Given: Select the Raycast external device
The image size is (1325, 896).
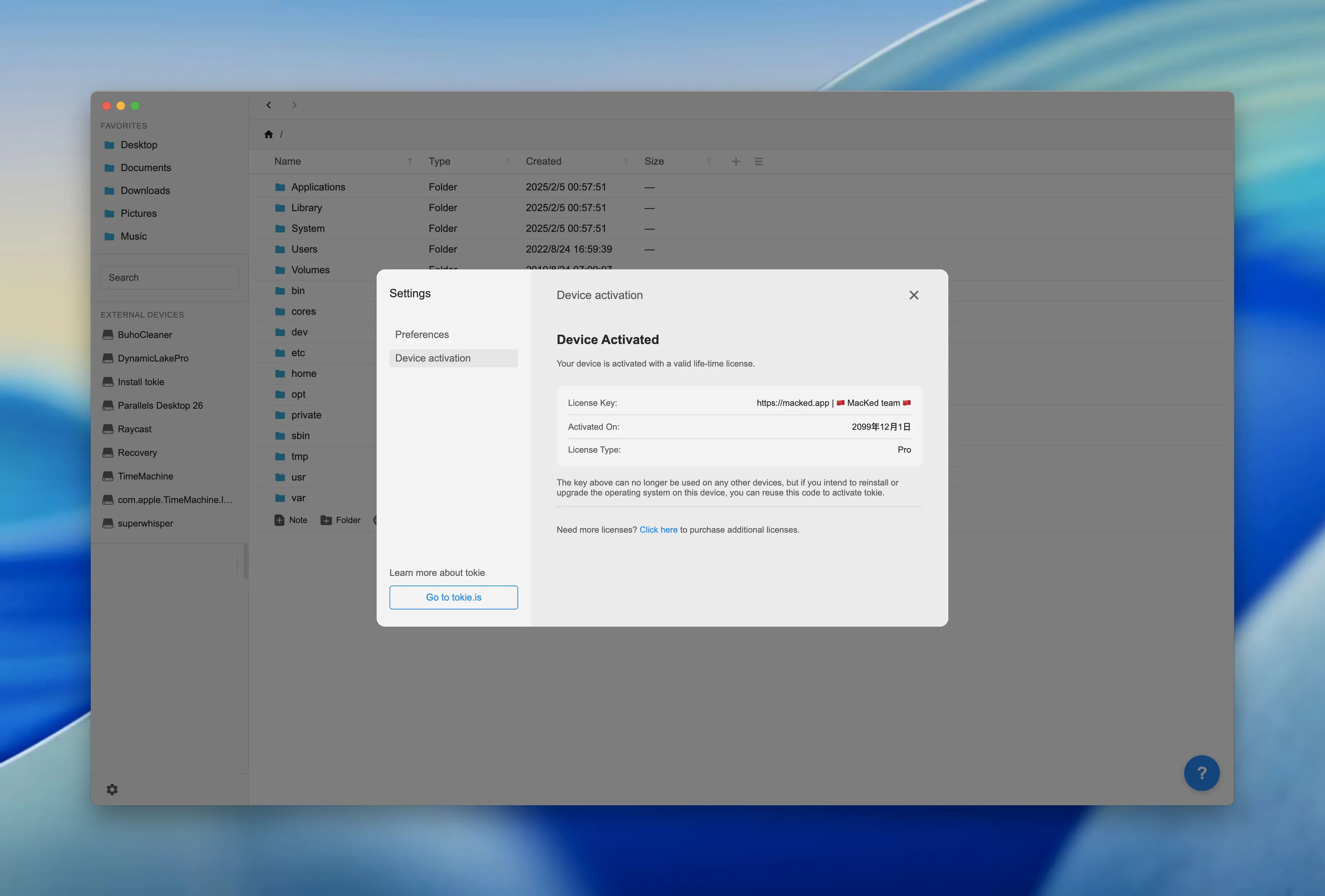Looking at the screenshot, I should [135, 429].
